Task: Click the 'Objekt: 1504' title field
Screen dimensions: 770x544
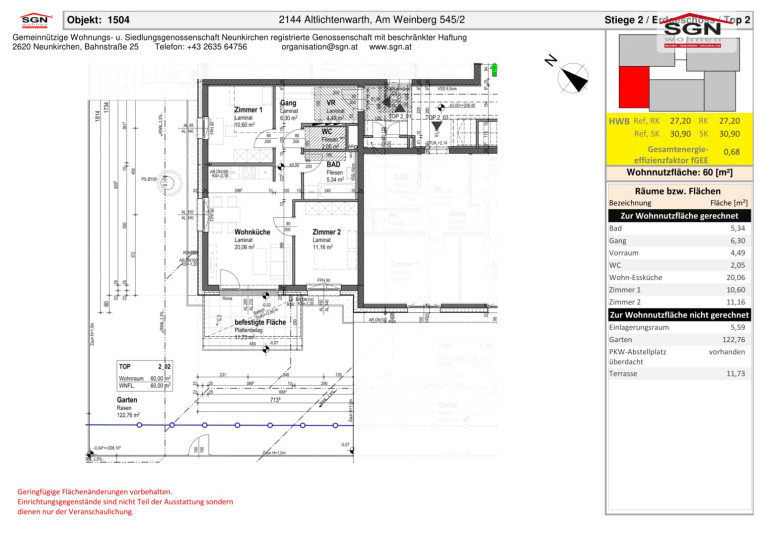Action: (98, 19)
